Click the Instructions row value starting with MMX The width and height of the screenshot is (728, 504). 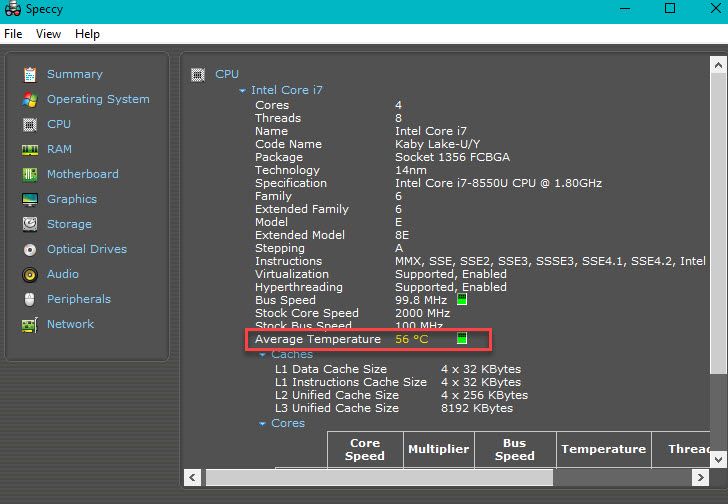[x=551, y=261]
